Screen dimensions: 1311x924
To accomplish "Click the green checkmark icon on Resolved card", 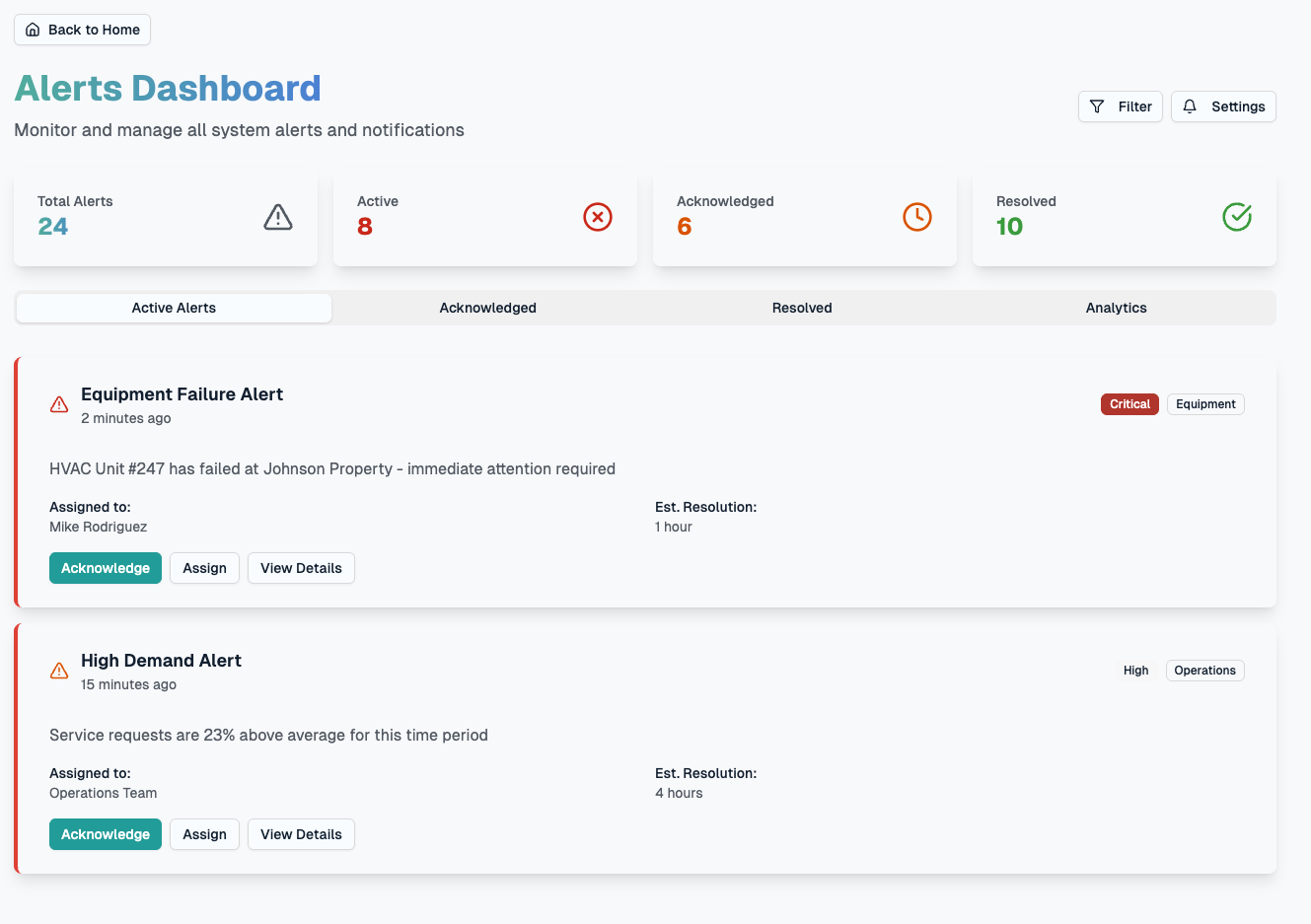I will (x=1237, y=217).
